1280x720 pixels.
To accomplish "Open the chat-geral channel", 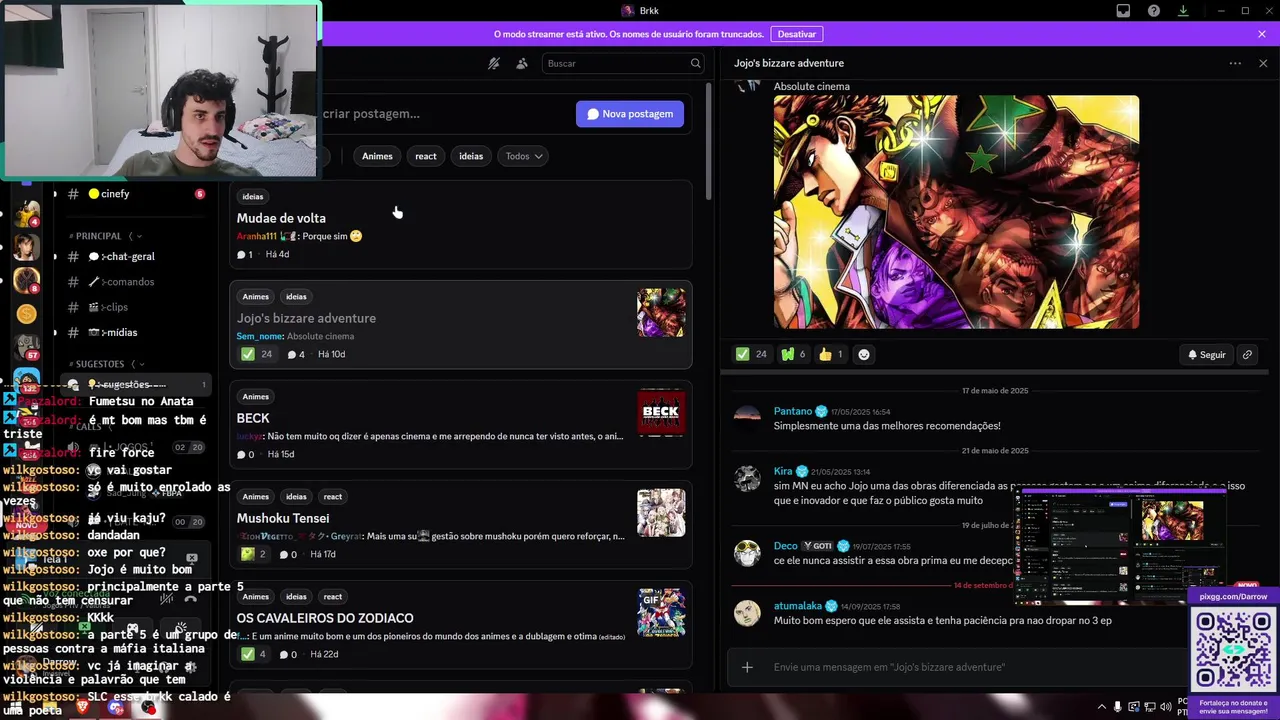I will (136, 257).
